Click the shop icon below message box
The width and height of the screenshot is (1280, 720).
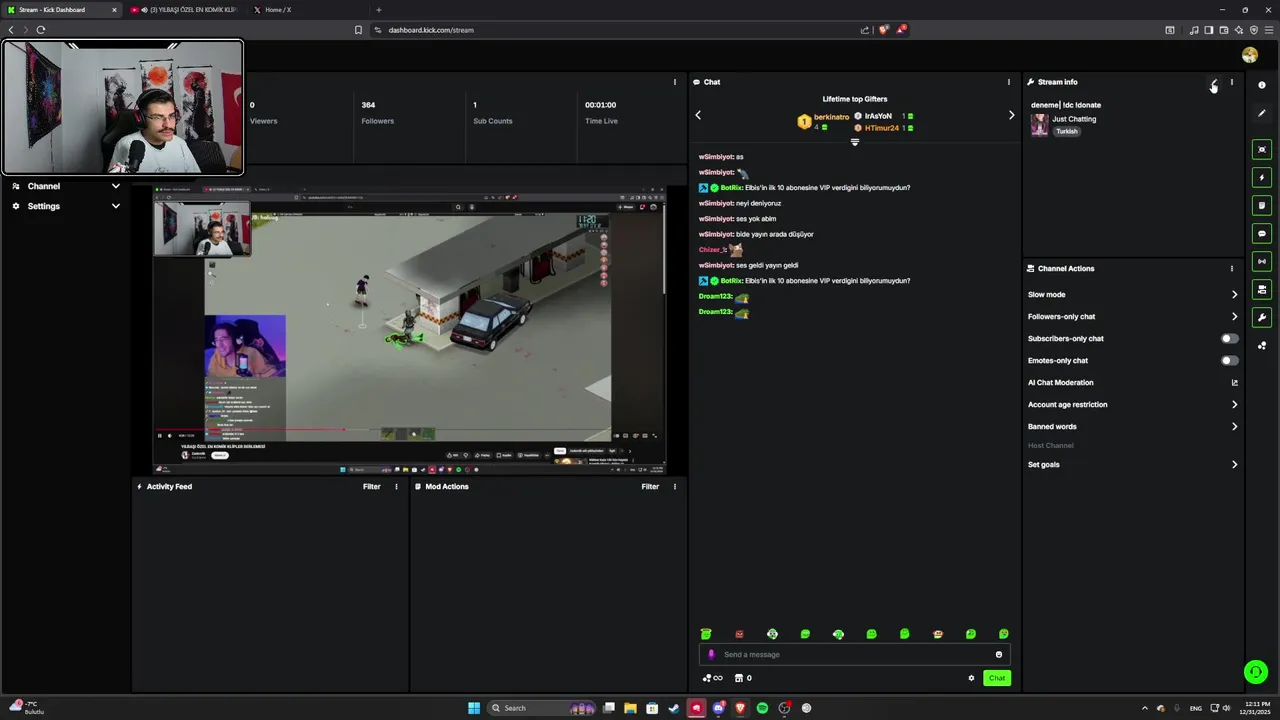coord(739,678)
